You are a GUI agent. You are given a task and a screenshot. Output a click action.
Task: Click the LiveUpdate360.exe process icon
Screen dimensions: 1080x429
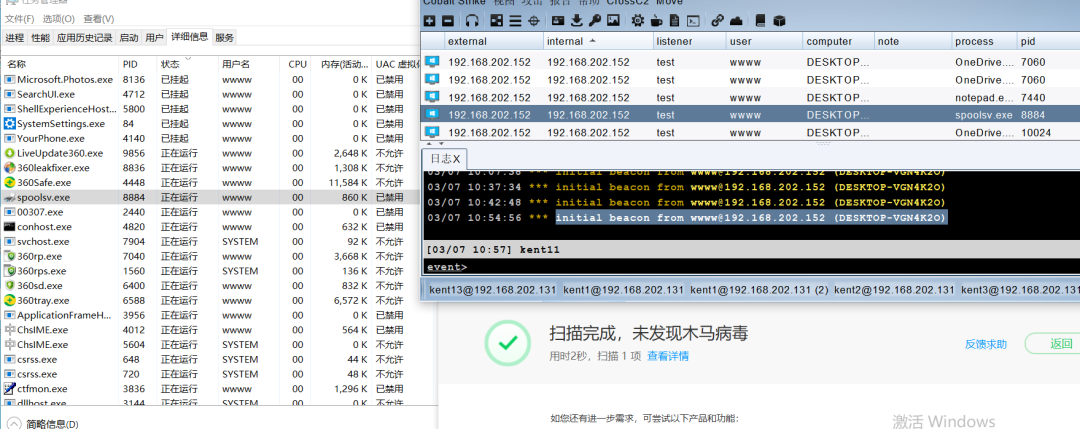point(10,153)
